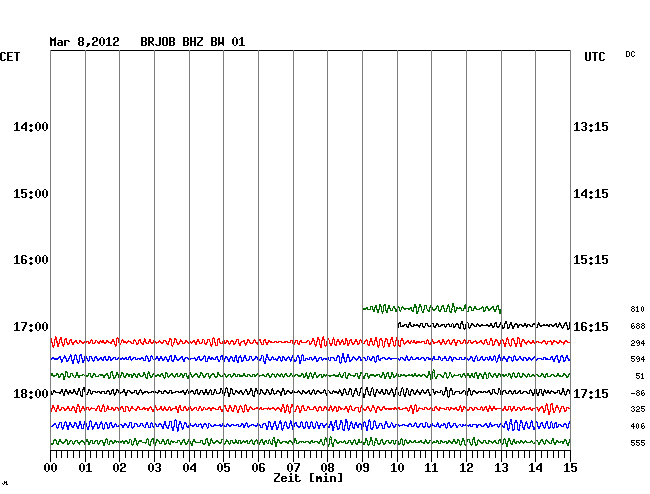Click the DC offset value 594
The image size is (650, 494).
tap(638, 359)
